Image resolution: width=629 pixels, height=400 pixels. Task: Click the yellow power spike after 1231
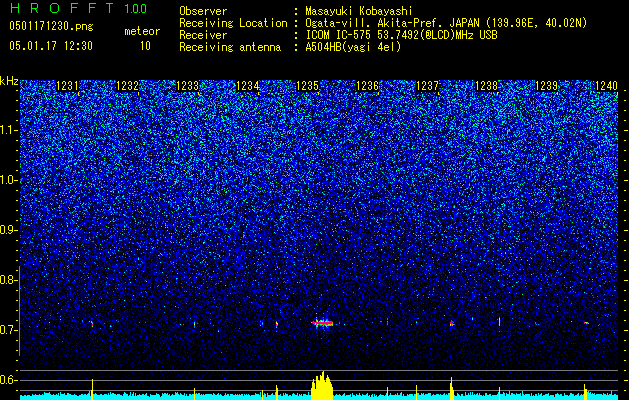click(x=92, y=389)
